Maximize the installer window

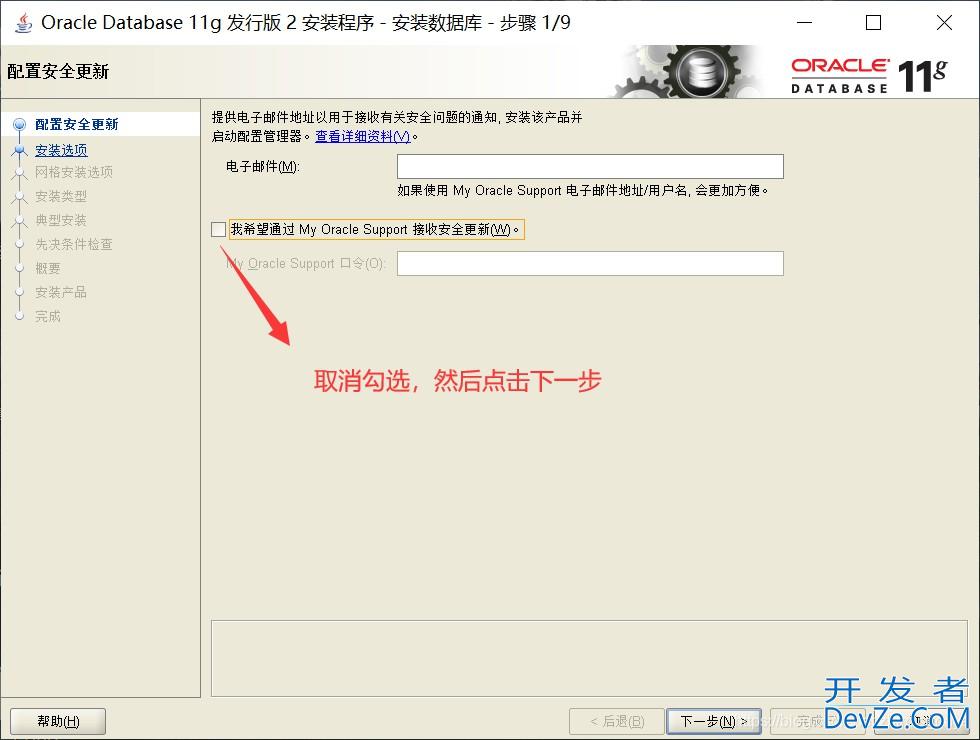click(873, 23)
